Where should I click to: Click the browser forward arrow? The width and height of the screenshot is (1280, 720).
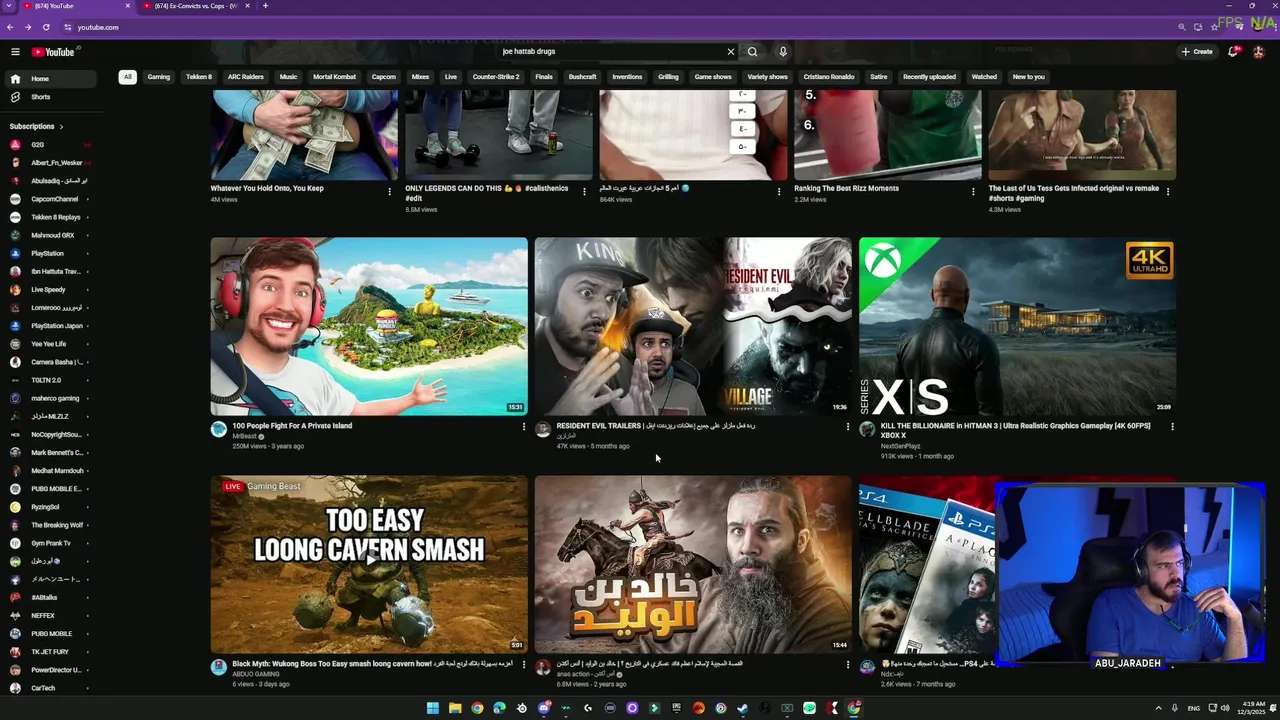coord(28,27)
